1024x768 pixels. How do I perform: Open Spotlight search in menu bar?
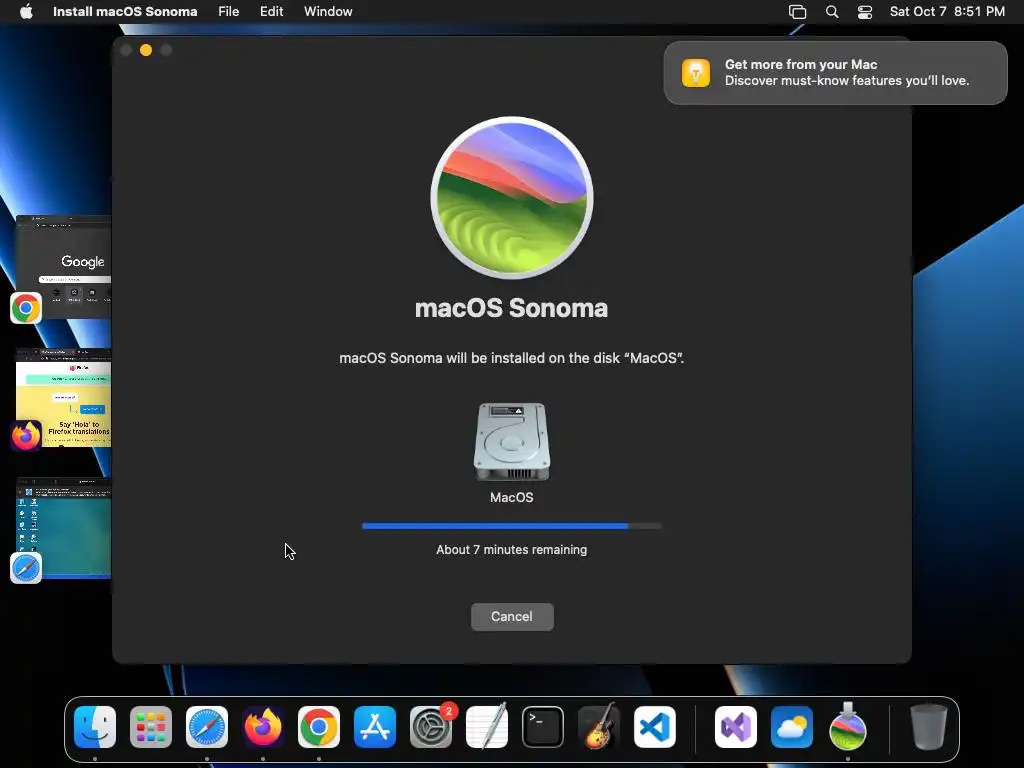click(x=832, y=12)
